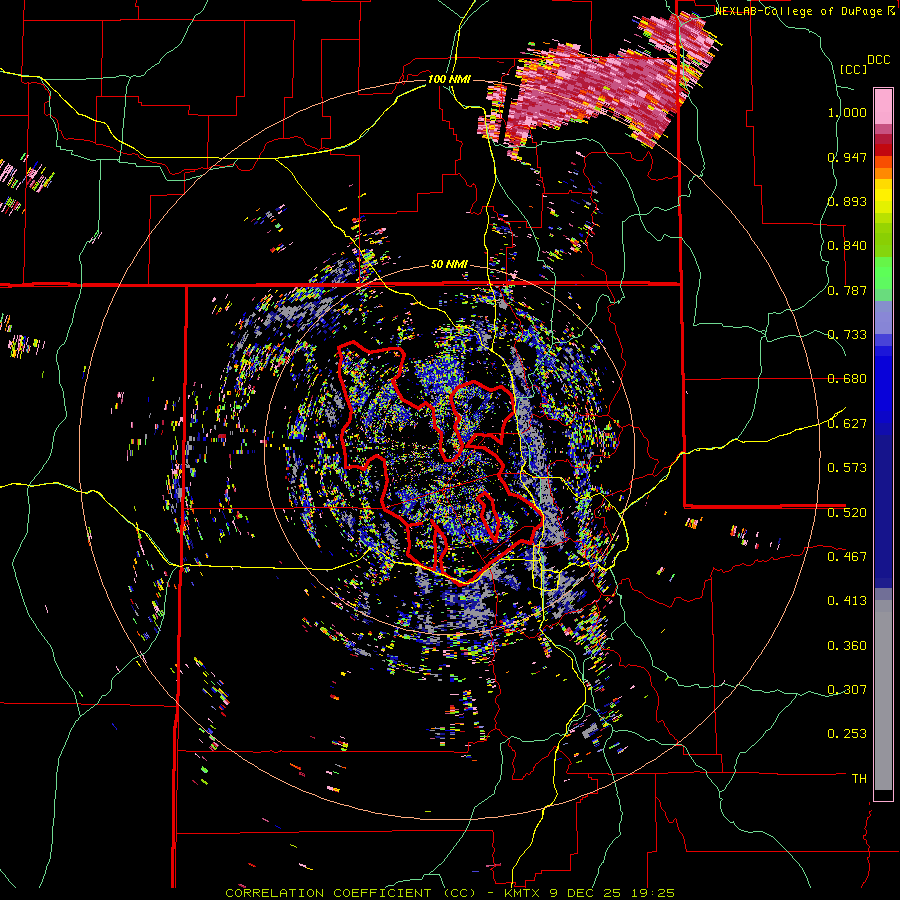Click the 0.893 scale label
The image size is (900, 900).
pos(847,201)
